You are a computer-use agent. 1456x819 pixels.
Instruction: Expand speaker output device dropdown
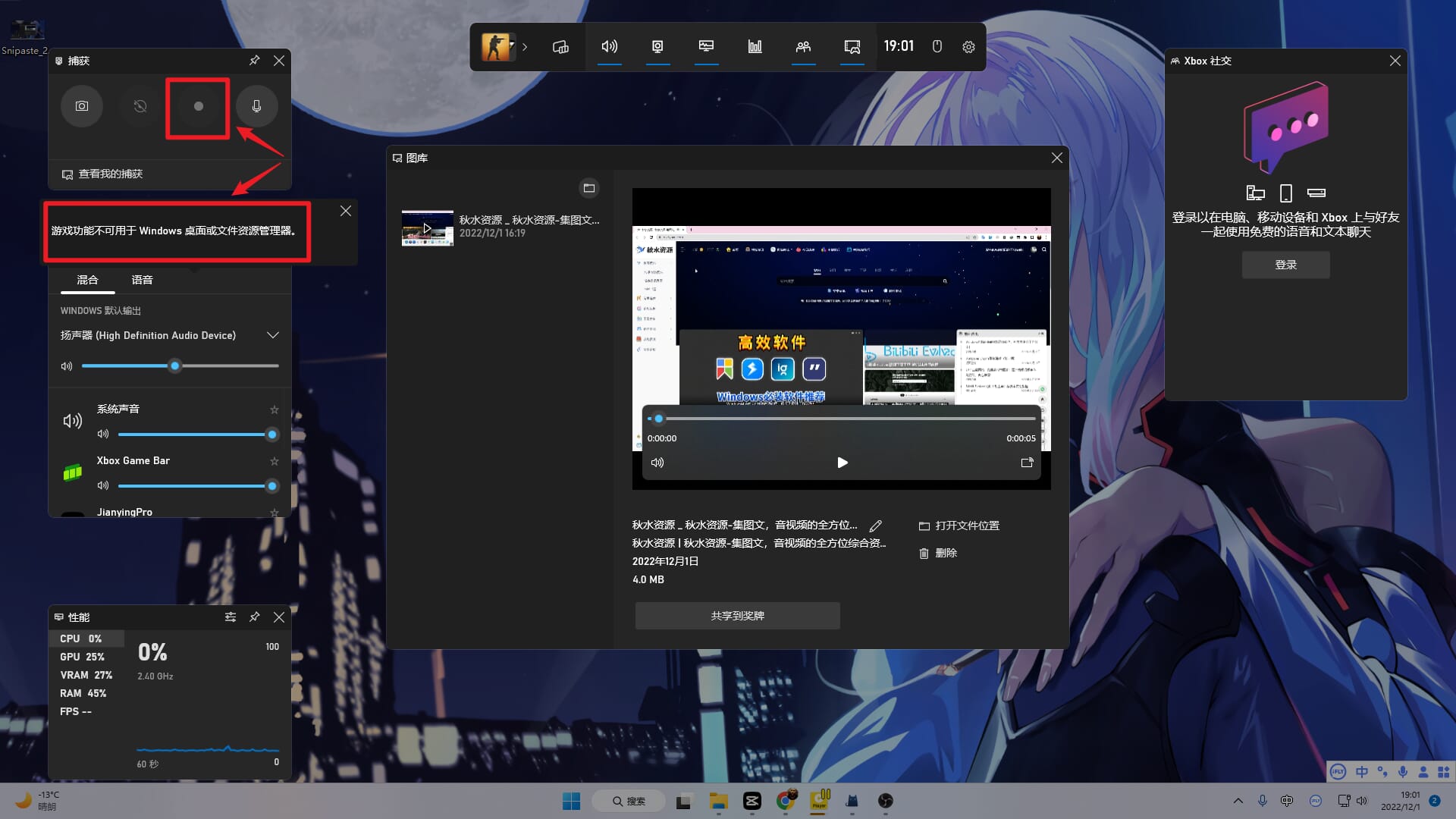coord(273,335)
